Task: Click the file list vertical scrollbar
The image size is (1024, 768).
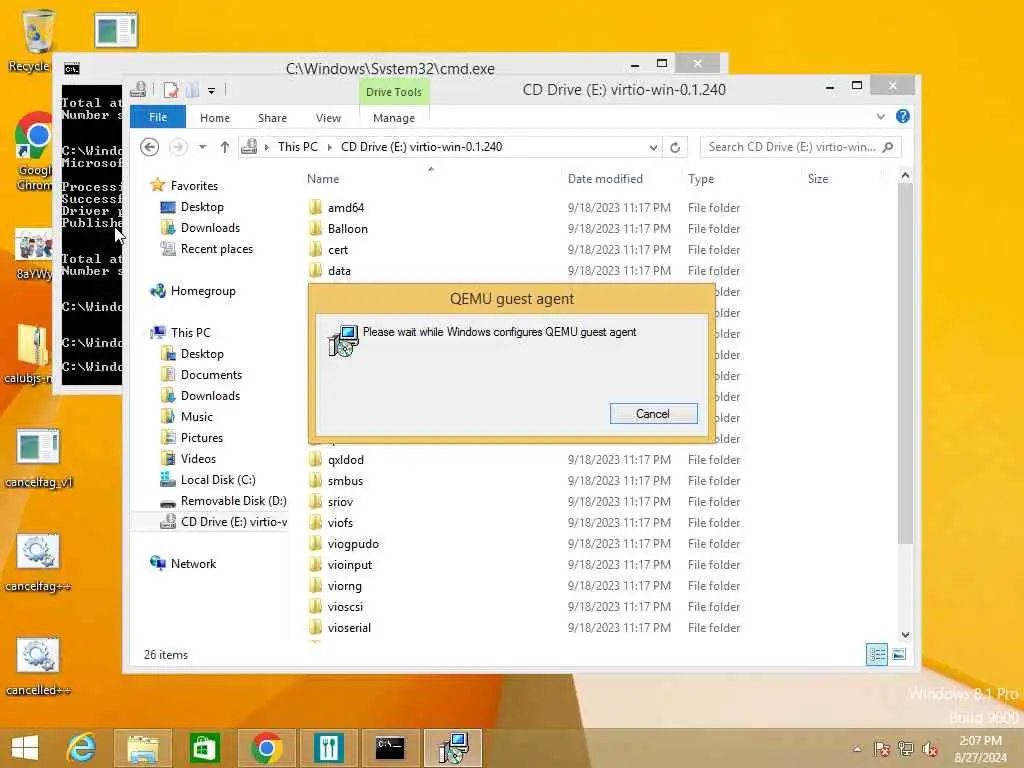Action: coord(905,362)
